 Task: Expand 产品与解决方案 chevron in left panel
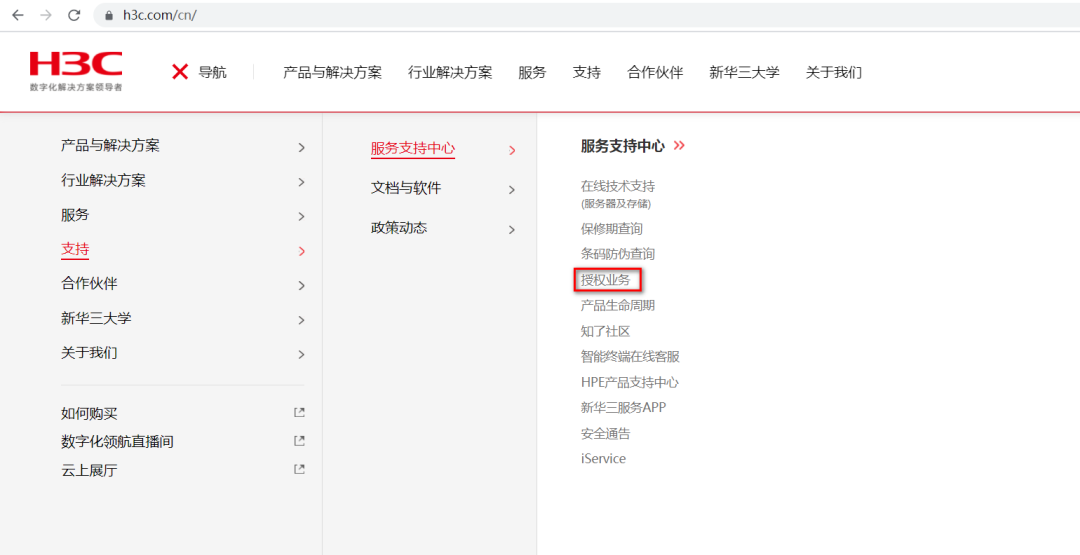[301, 147]
